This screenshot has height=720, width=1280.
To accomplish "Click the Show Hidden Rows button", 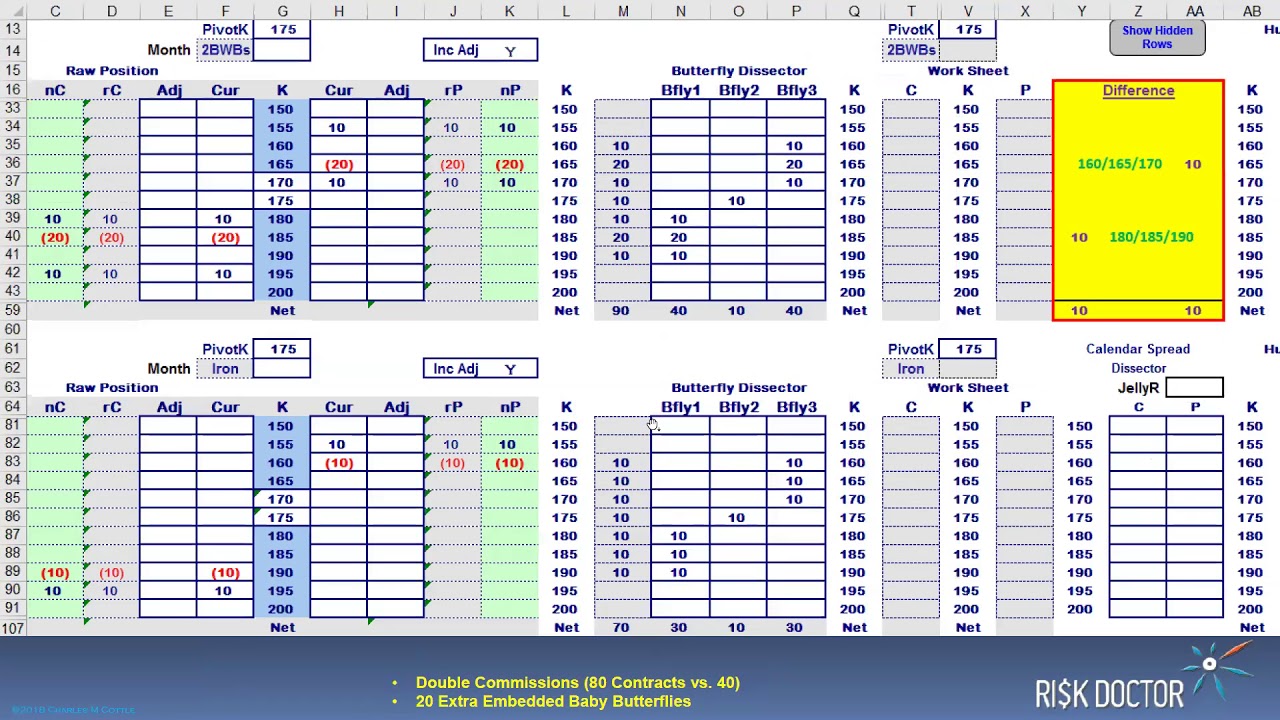I will [x=1157, y=38].
